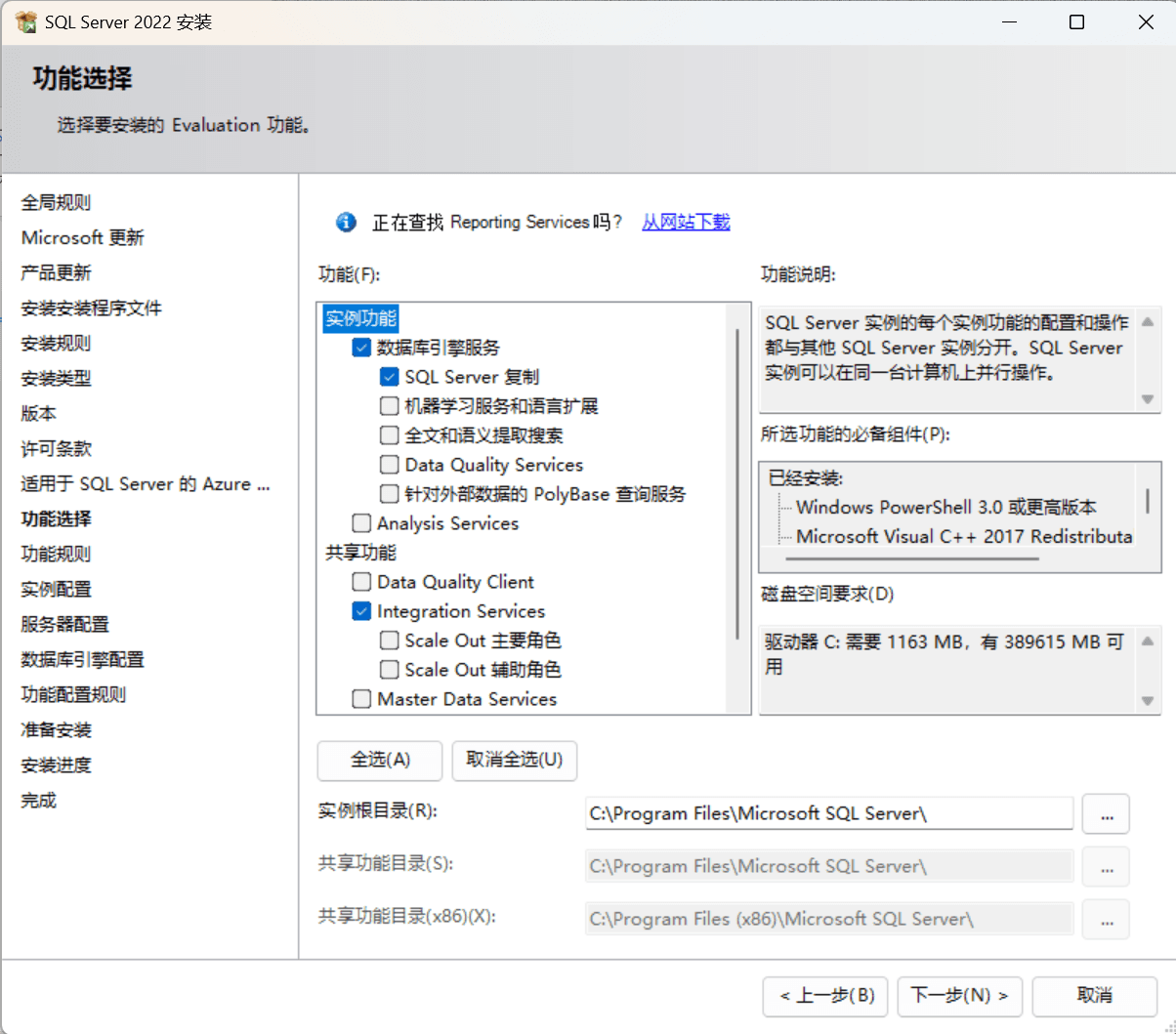The image size is (1176, 1034).
Task: Select 功能规则 step in sidebar
Action: click(56, 555)
